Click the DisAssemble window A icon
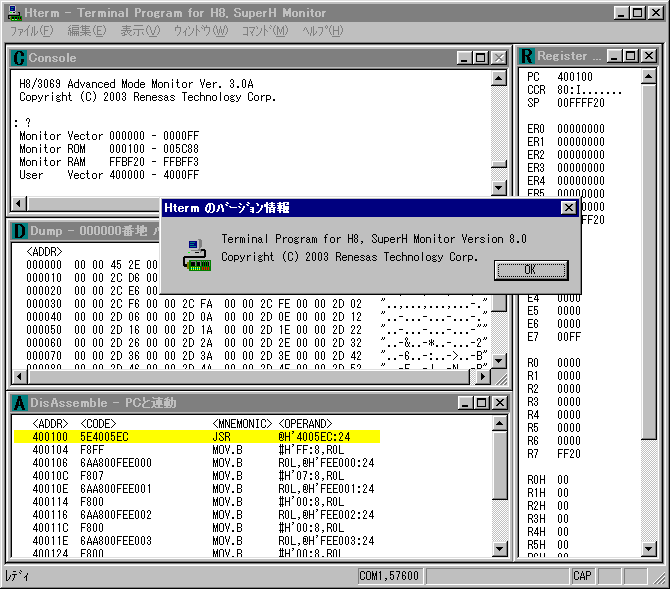The width and height of the screenshot is (670, 589). [20, 403]
